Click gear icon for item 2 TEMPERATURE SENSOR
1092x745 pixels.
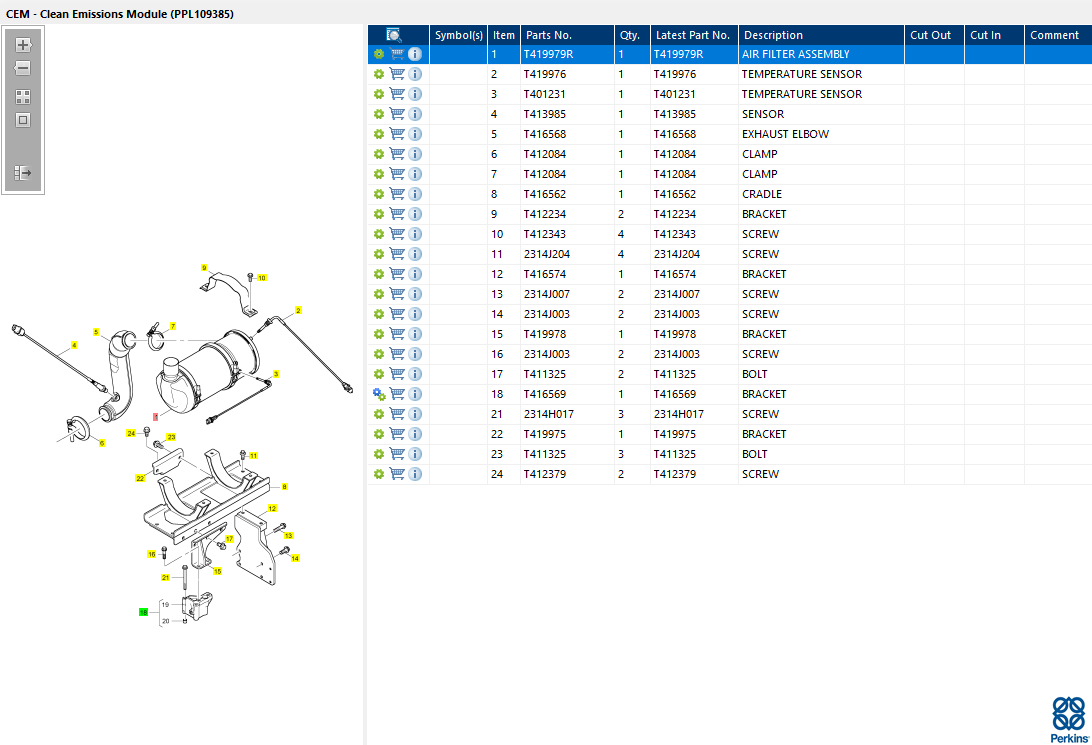click(x=379, y=74)
